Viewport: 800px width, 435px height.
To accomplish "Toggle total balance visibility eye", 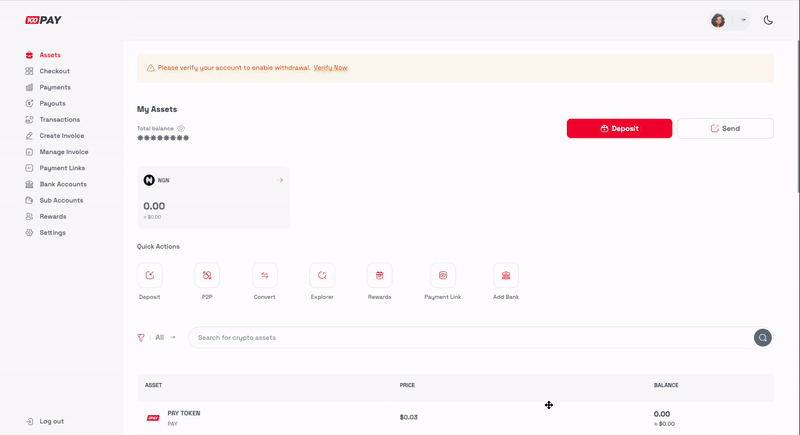I will (181, 129).
